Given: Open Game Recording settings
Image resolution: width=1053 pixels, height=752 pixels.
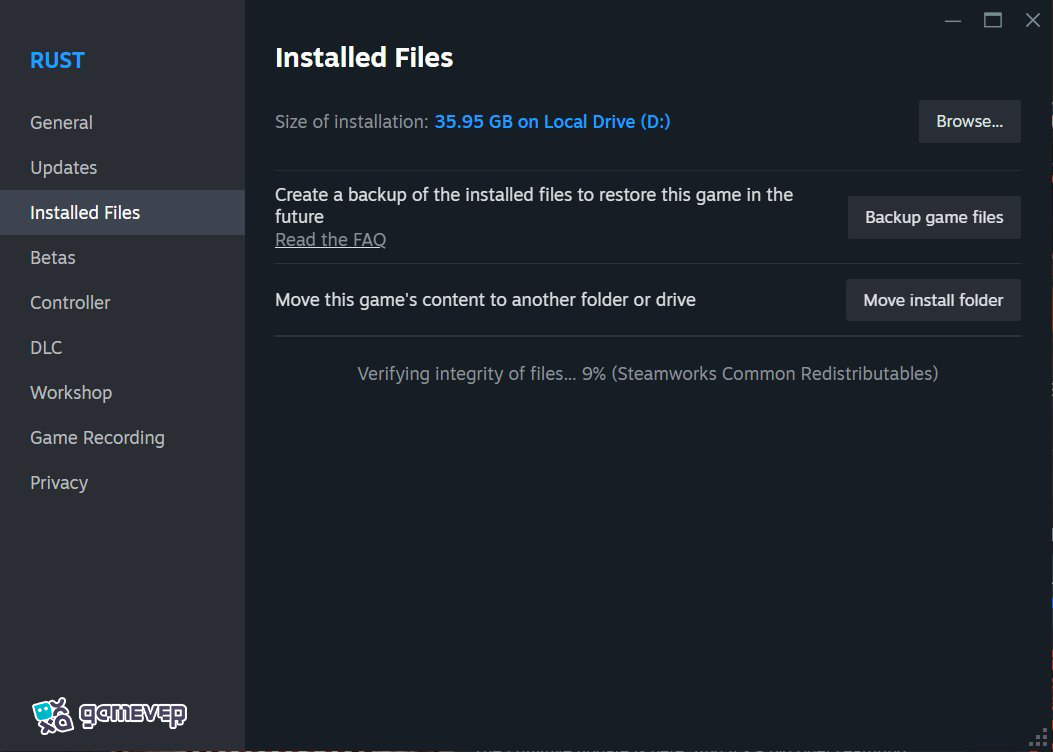Looking at the screenshot, I should (97, 438).
